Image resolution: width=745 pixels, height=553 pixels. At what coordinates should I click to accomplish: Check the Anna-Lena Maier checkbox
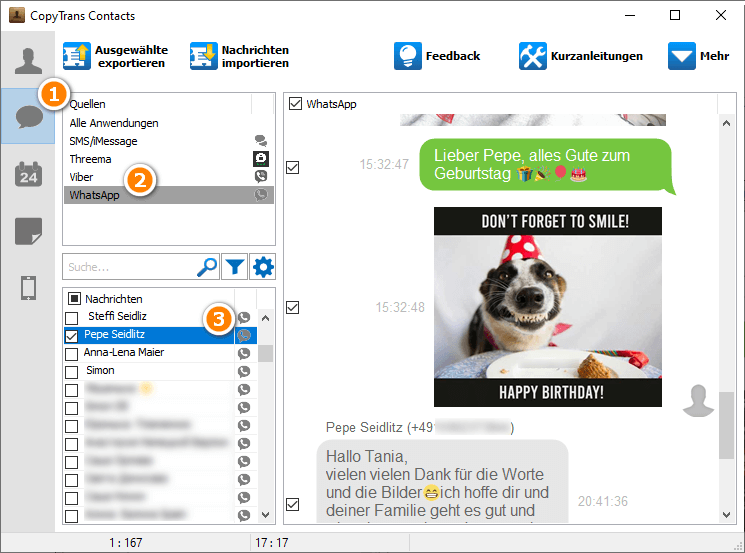tap(71, 354)
